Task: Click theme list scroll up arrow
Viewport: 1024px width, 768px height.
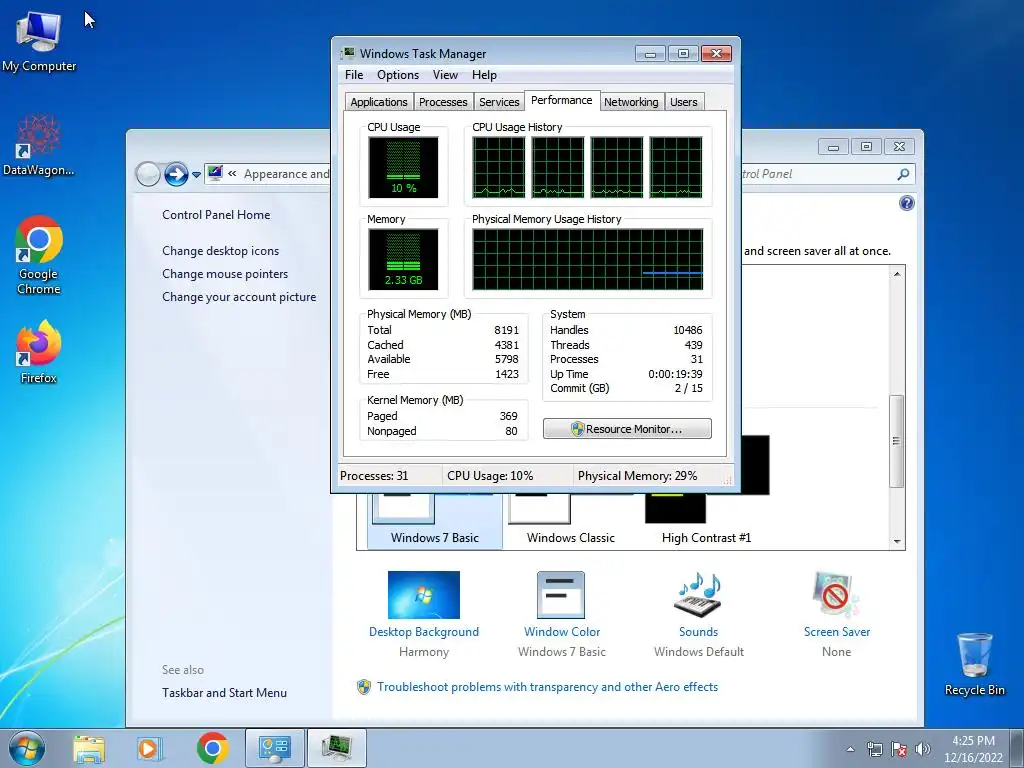Action: tap(897, 274)
